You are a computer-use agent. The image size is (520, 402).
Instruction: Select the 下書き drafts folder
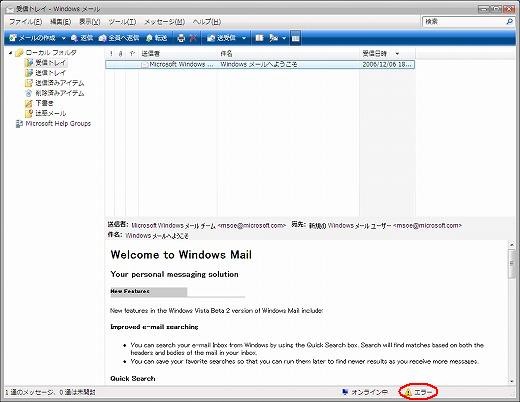(x=44, y=103)
